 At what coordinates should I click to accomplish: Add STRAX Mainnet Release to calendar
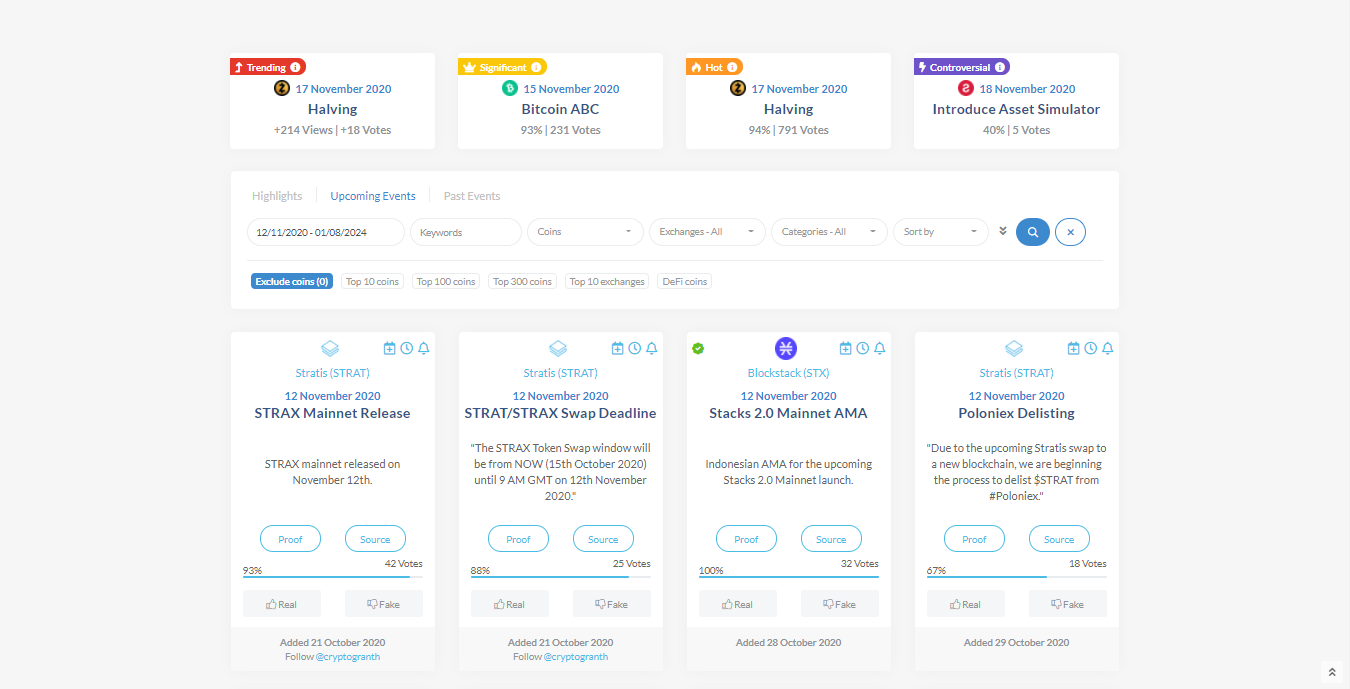[390, 348]
